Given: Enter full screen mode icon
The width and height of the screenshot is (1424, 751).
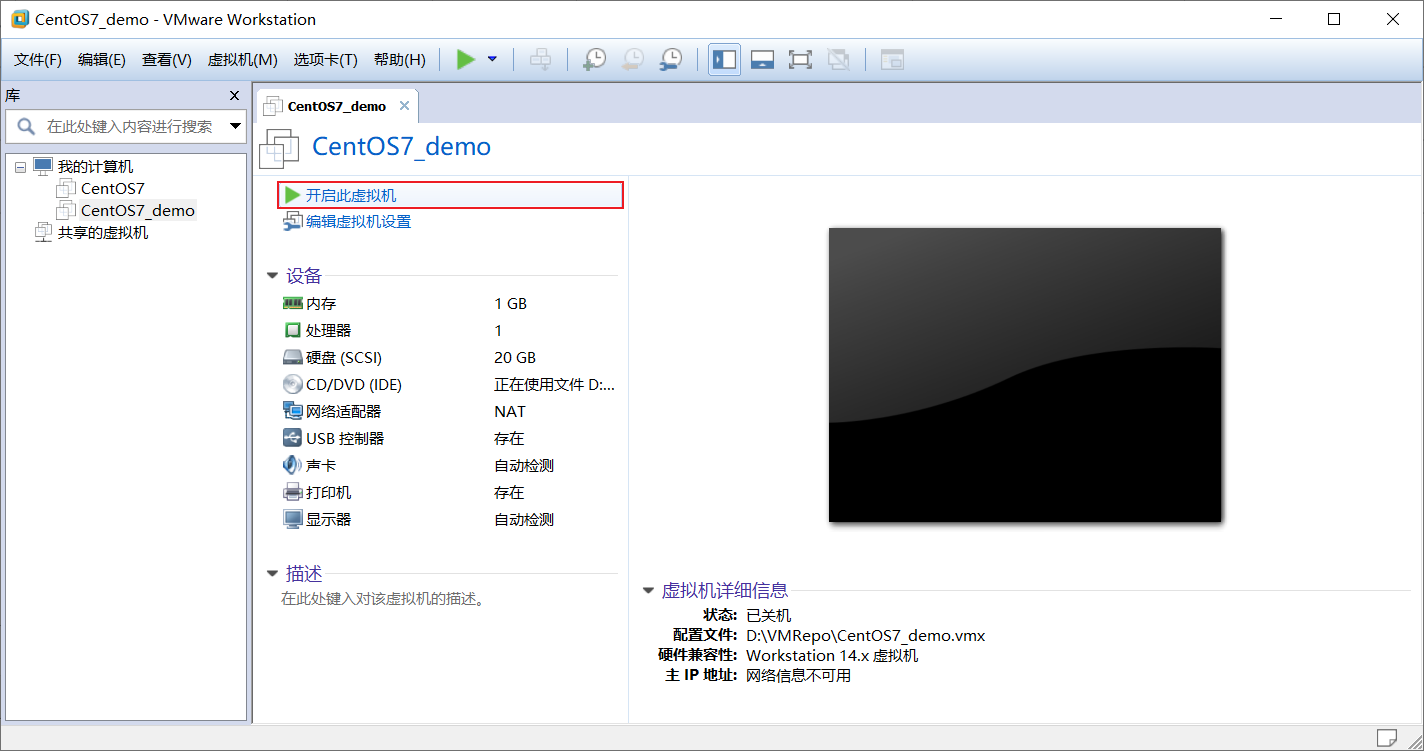Looking at the screenshot, I should point(800,60).
